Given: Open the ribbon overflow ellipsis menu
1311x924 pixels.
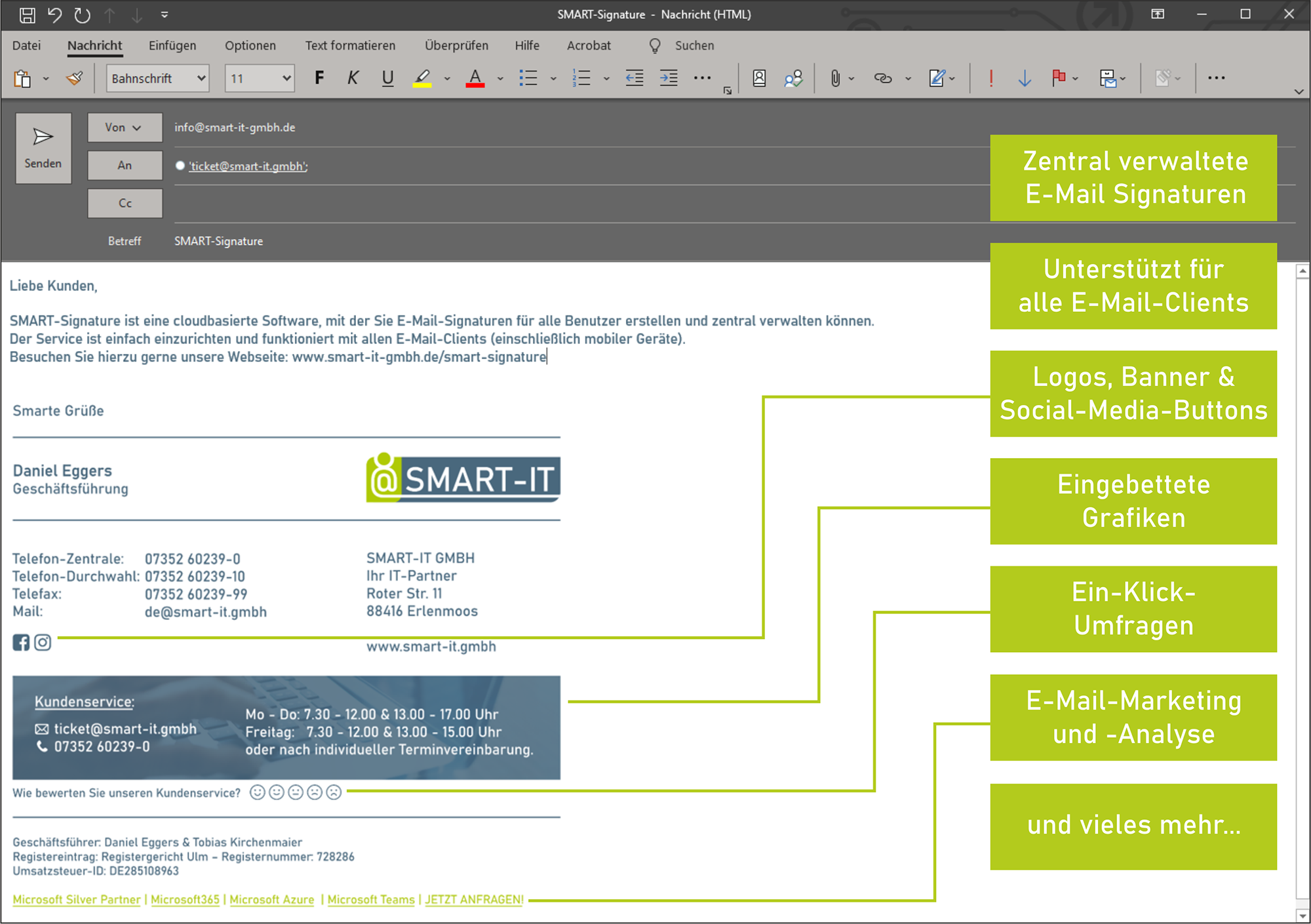Looking at the screenshot, I should [1217, 78].
